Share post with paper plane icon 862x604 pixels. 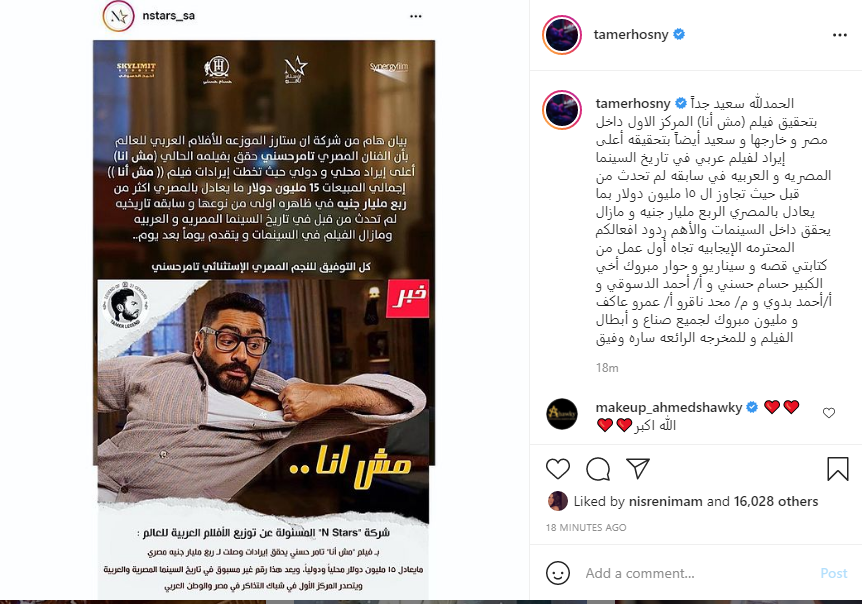(638, 468)
